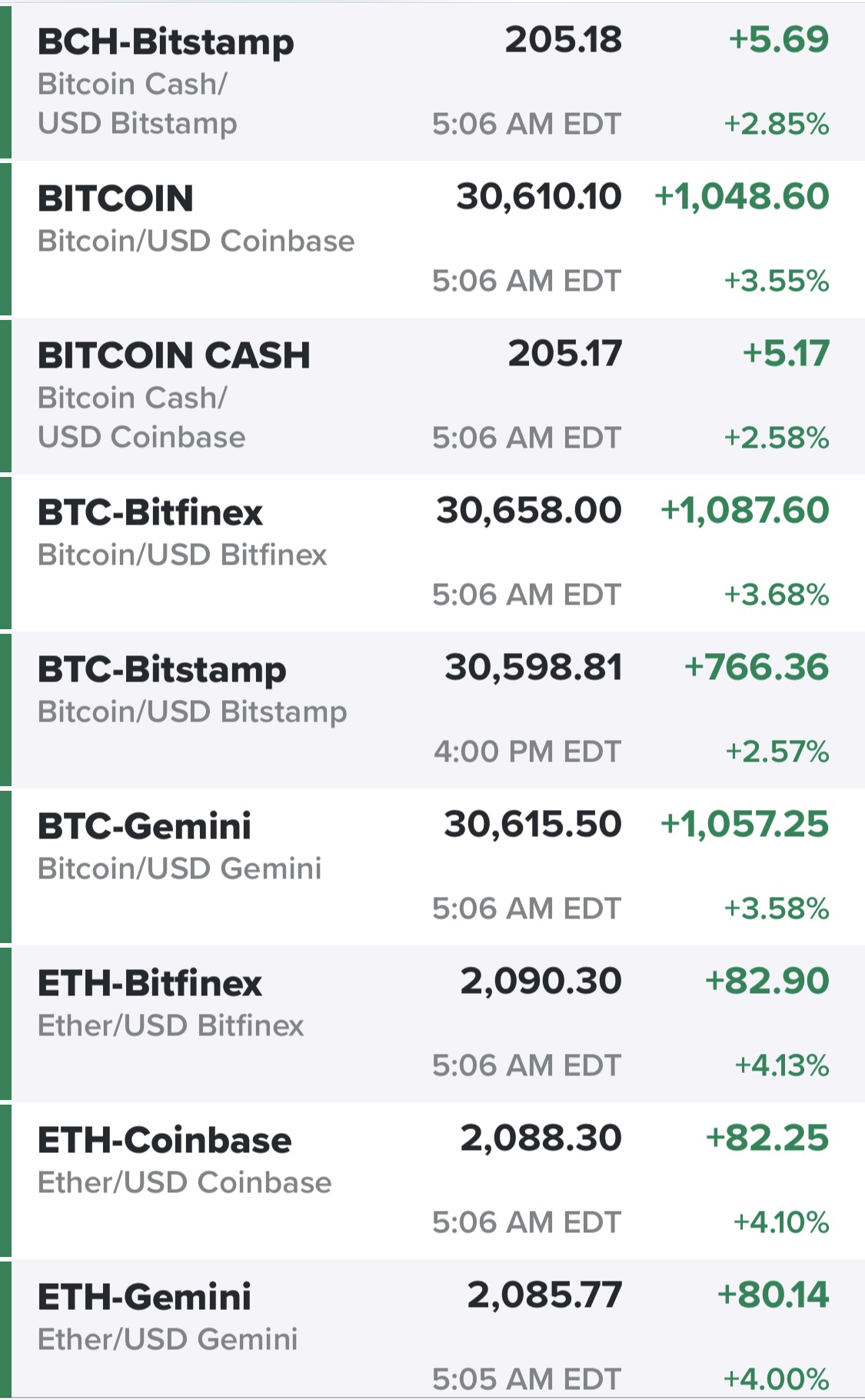Tap ETH-Gemini price 2,085.77
Viewport: 865px width, 1400px height.
click(x=544, y=1295)
